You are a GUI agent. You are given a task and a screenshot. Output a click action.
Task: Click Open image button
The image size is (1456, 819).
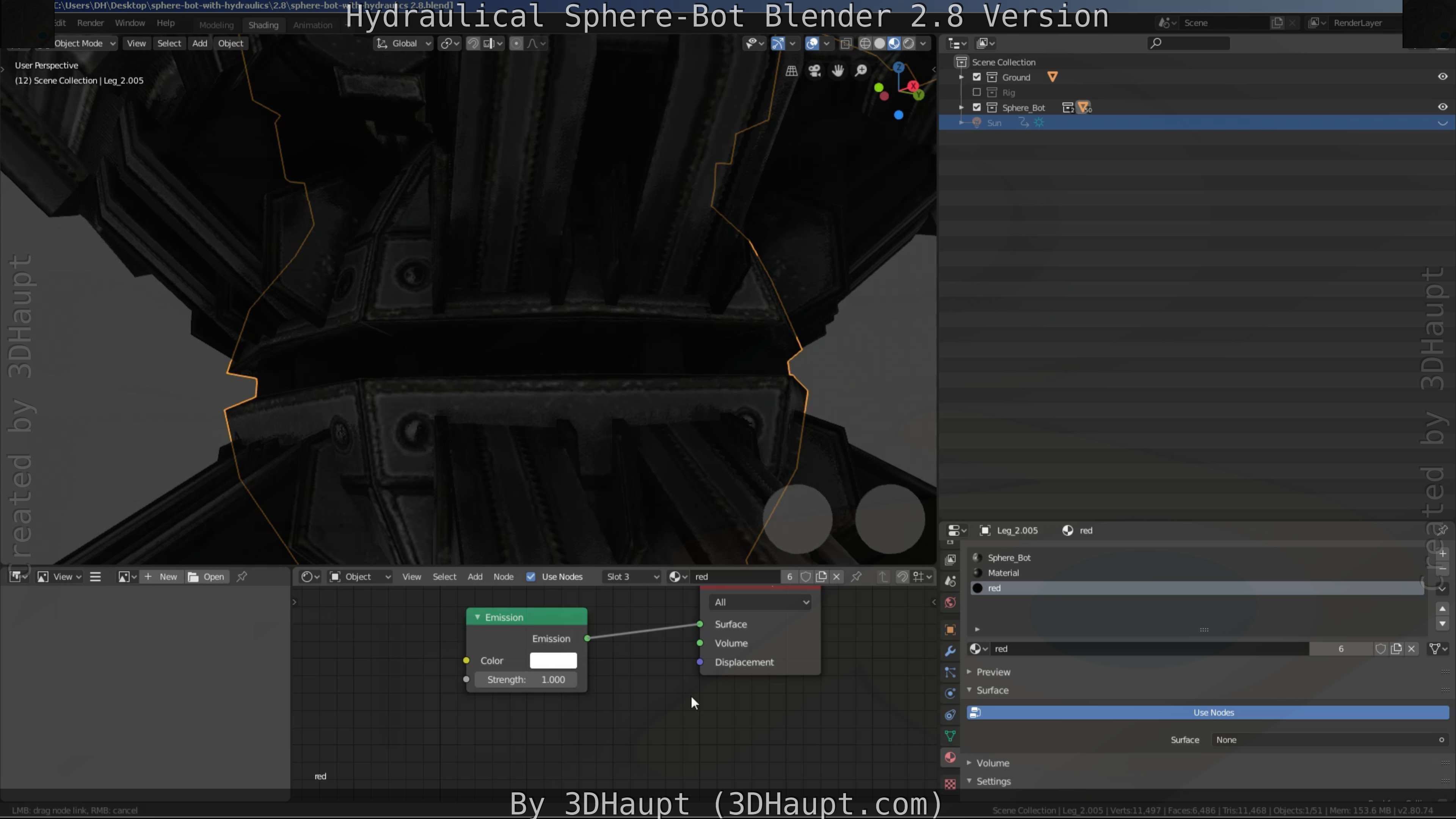206,576
